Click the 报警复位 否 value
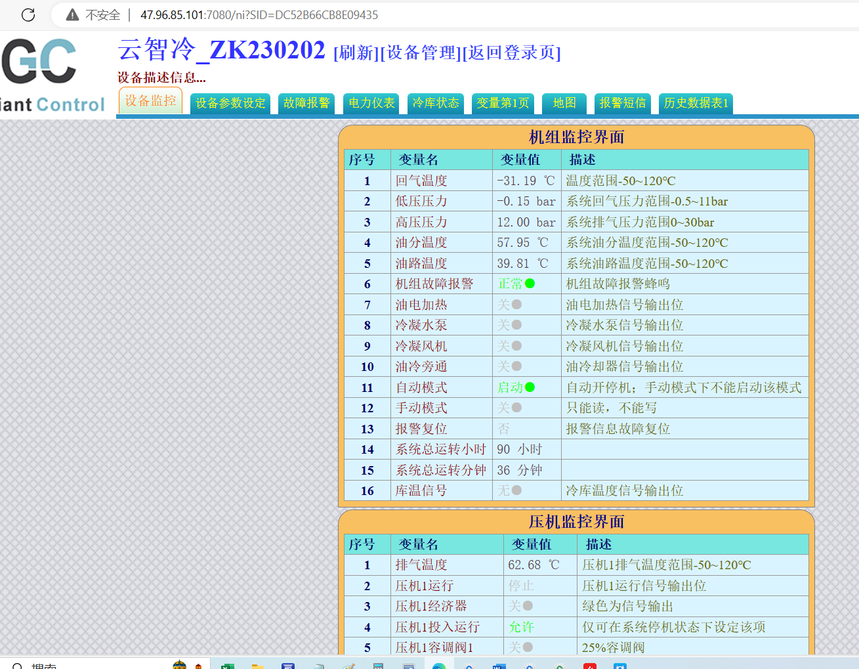Screen dimensions: 859x669 pos(503,428)
